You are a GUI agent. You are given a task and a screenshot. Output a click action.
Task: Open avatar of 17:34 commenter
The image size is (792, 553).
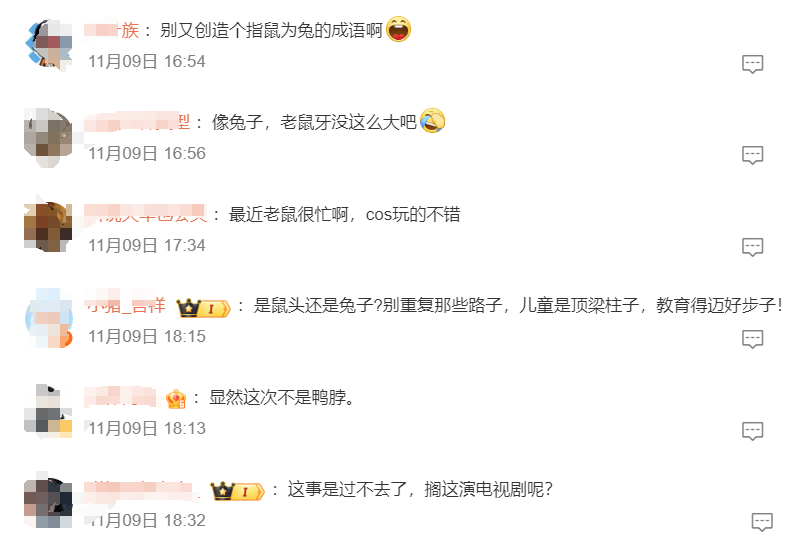[x=48, y=227]
